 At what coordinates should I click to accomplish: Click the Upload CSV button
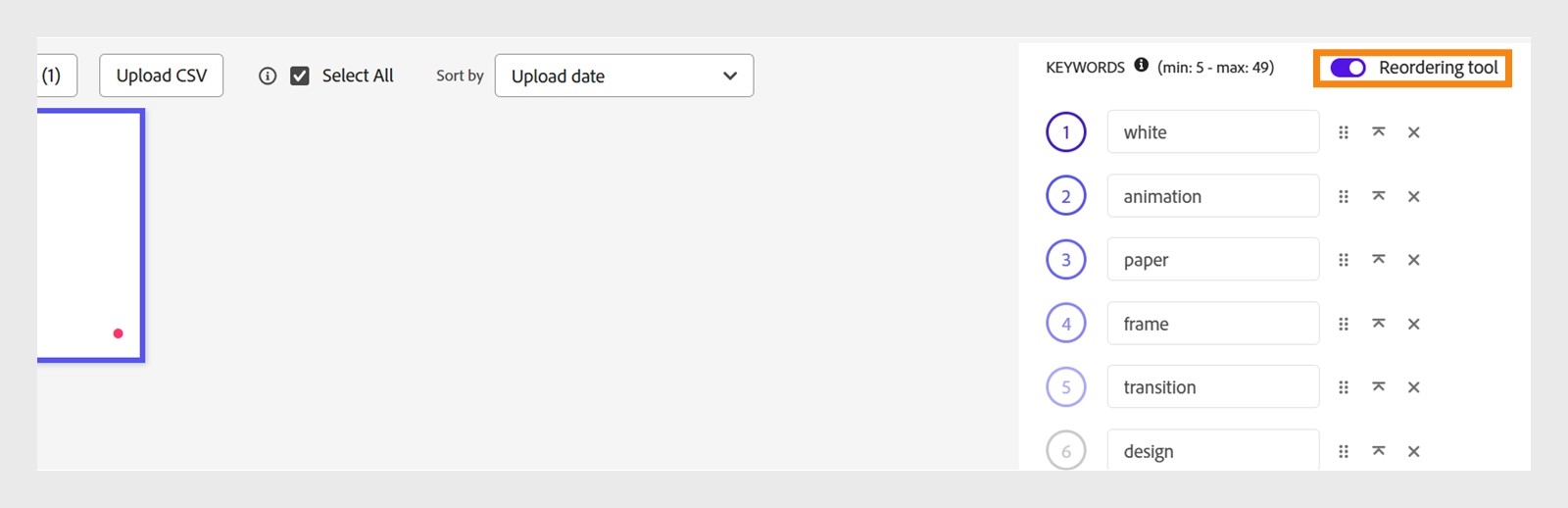162,76
